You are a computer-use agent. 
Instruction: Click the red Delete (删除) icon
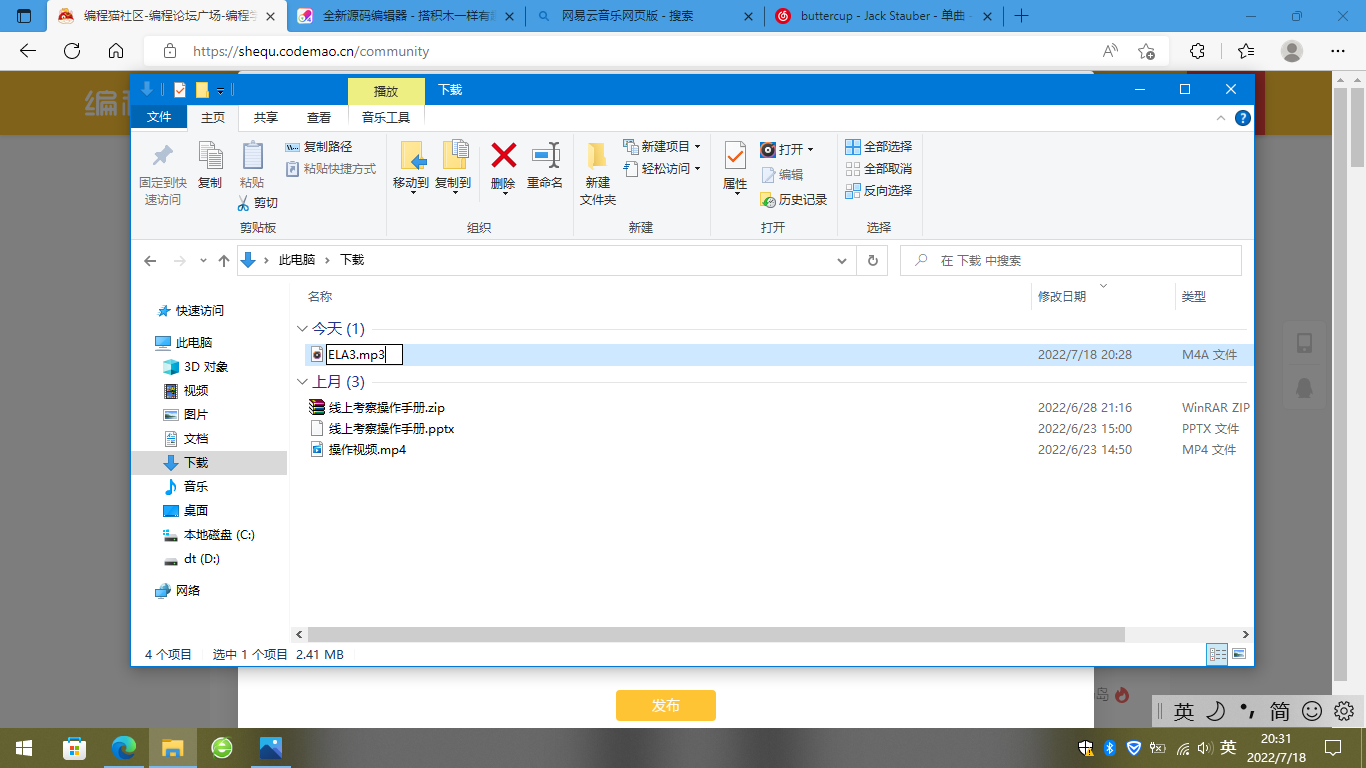pyautogui.click(x=503, y=155)
